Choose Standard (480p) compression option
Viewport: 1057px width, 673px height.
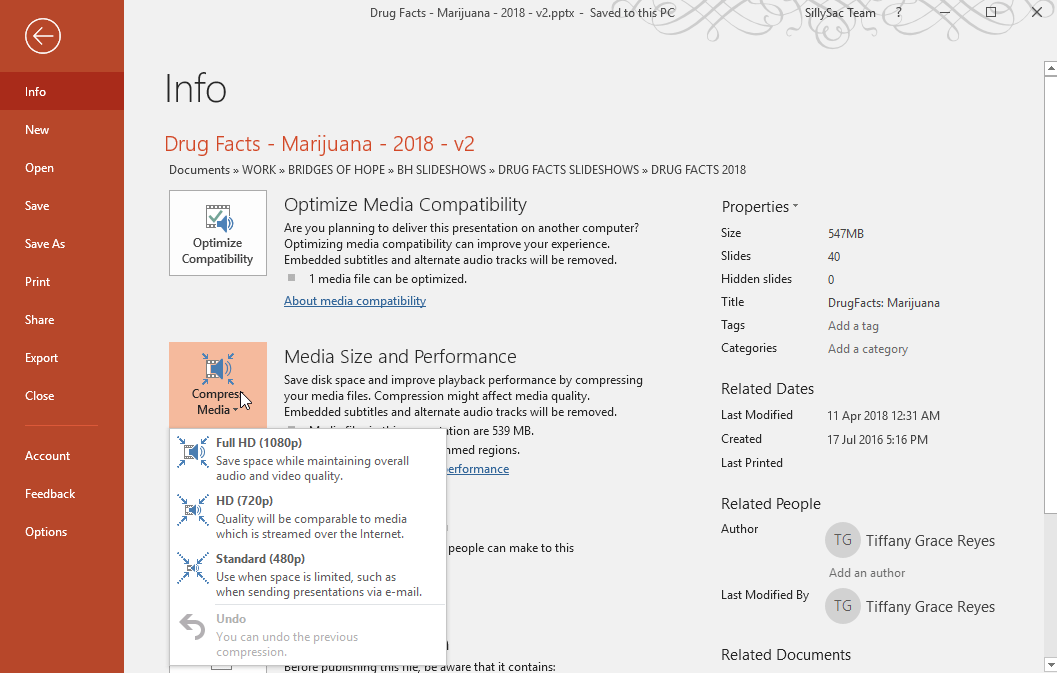pyautogui.click(x=308, y=575)
